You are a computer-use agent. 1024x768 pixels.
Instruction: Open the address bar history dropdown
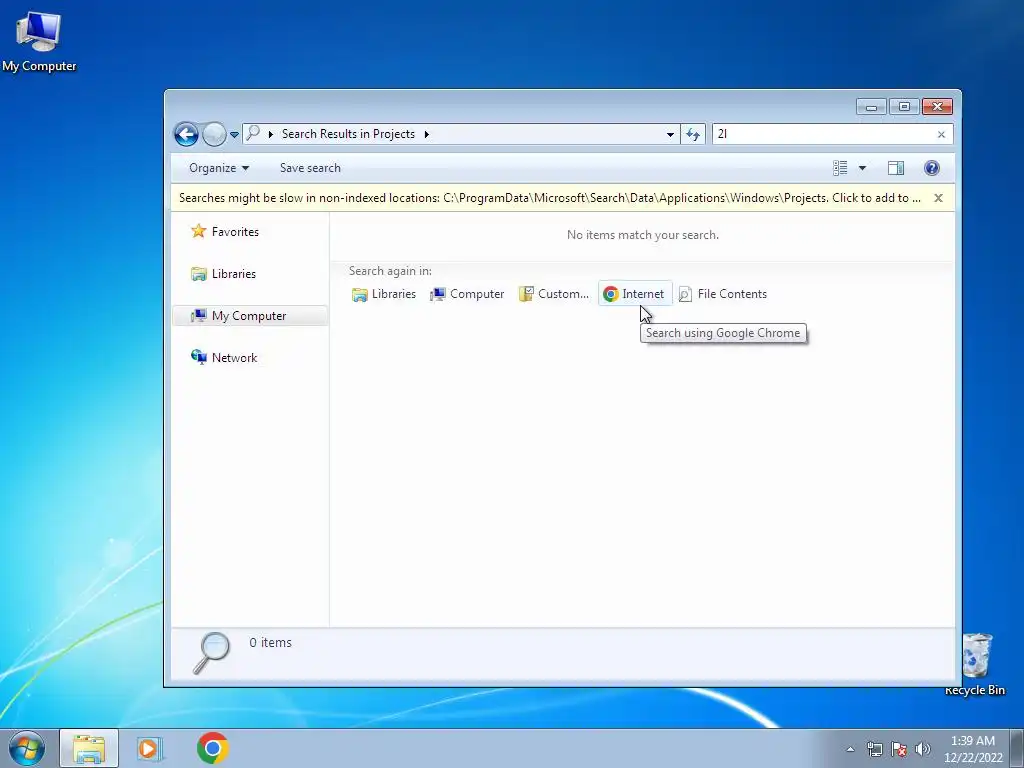(670, 134)
